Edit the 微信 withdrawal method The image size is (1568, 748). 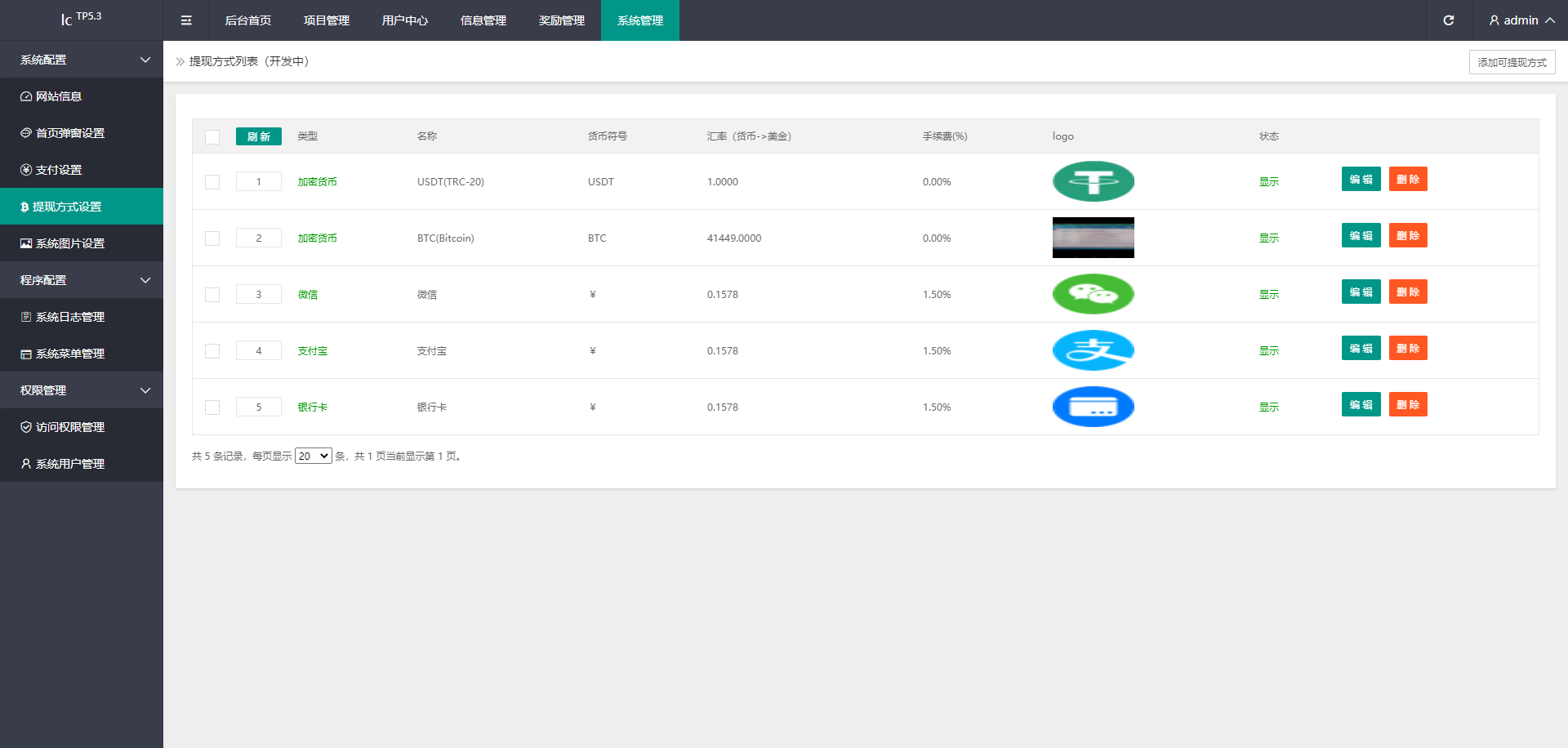1361,292
